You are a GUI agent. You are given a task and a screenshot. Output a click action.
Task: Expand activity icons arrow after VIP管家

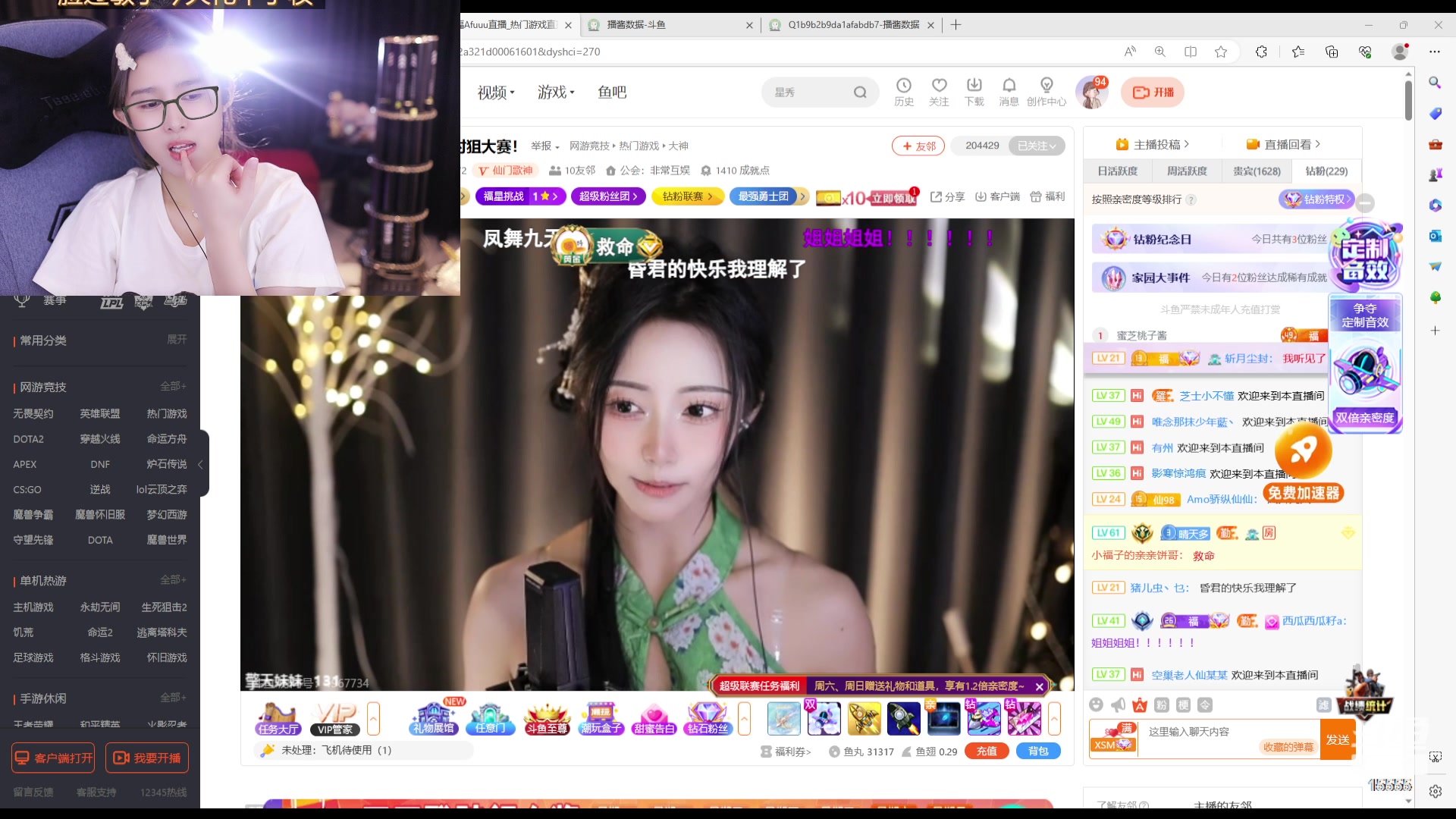coord(373,718)
